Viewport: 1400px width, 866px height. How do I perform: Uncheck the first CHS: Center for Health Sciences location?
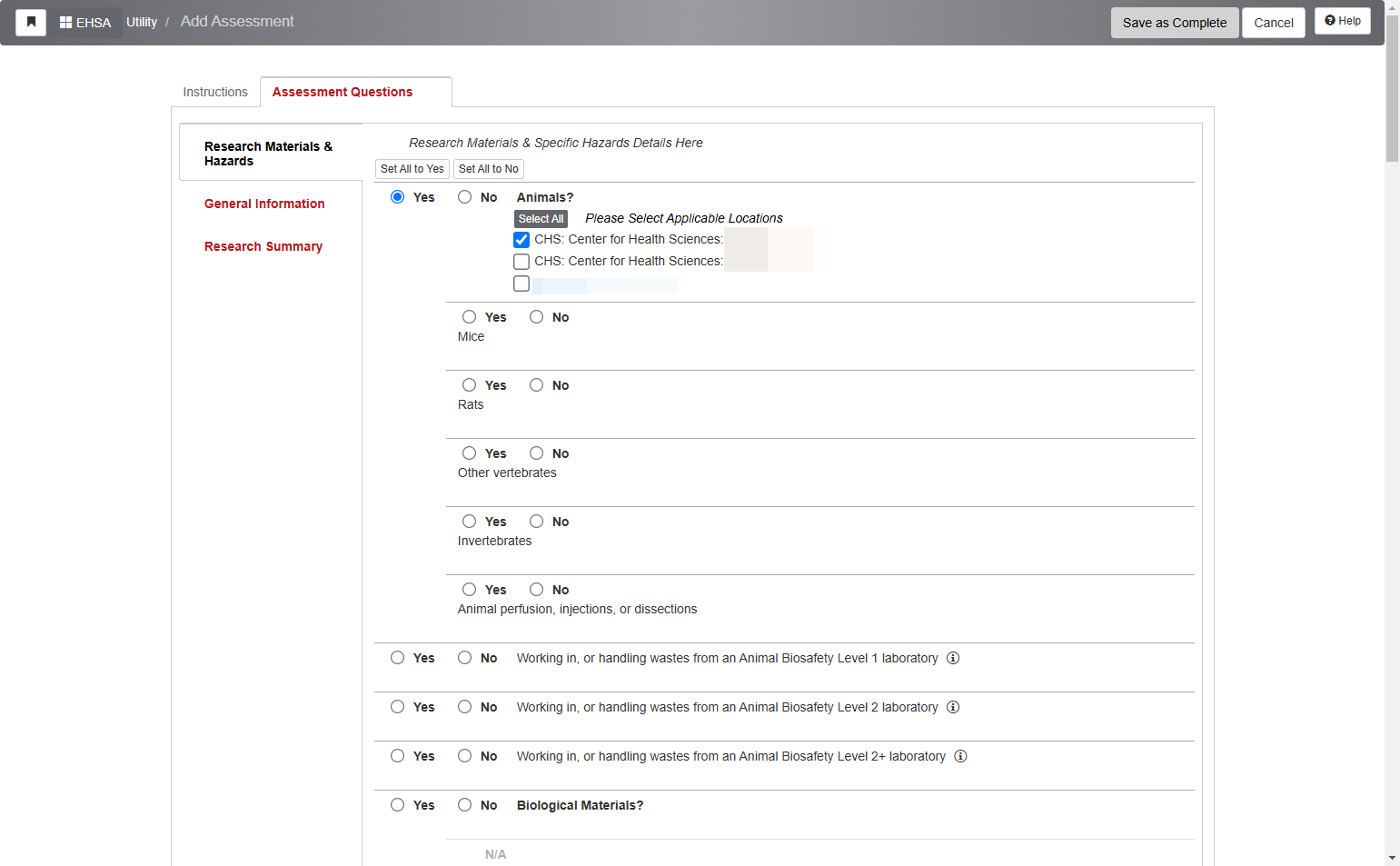point(521,240)
